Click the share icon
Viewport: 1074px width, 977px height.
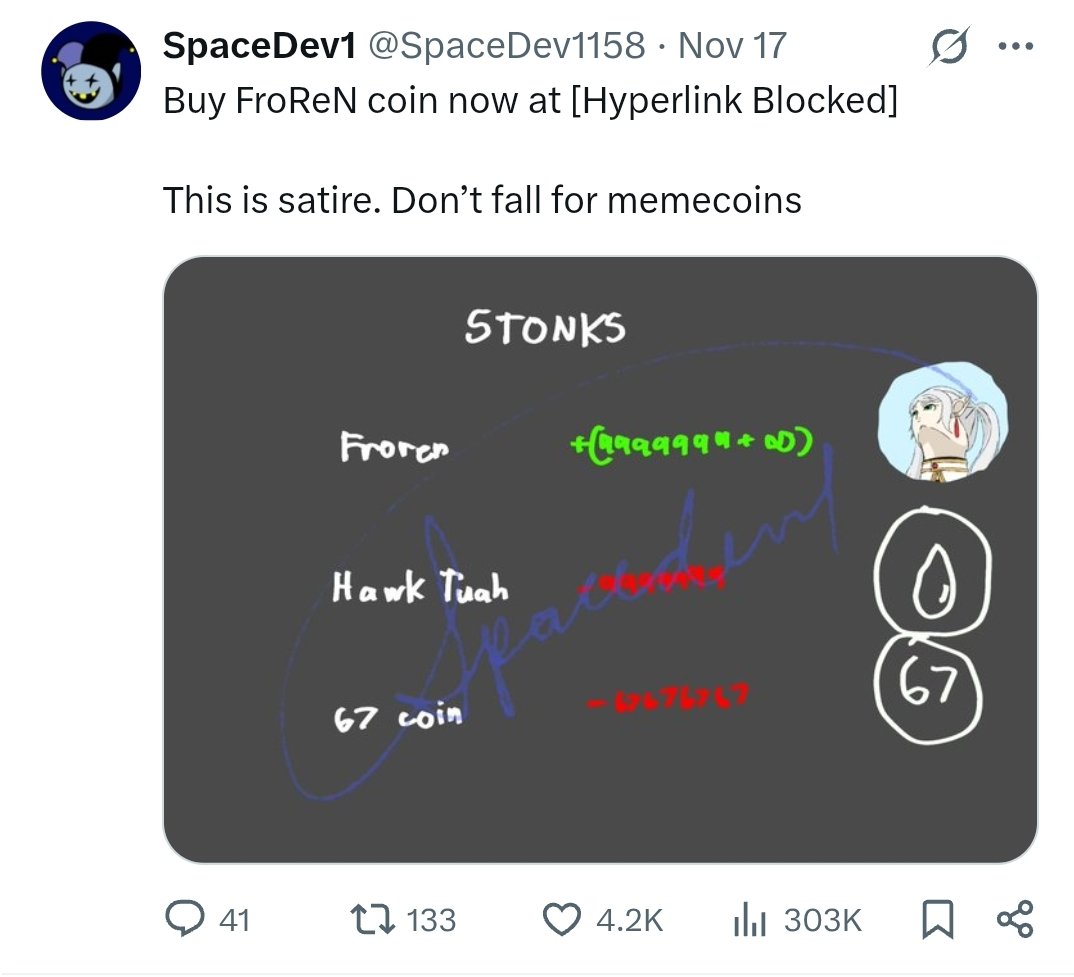(x=1015, y=918)
